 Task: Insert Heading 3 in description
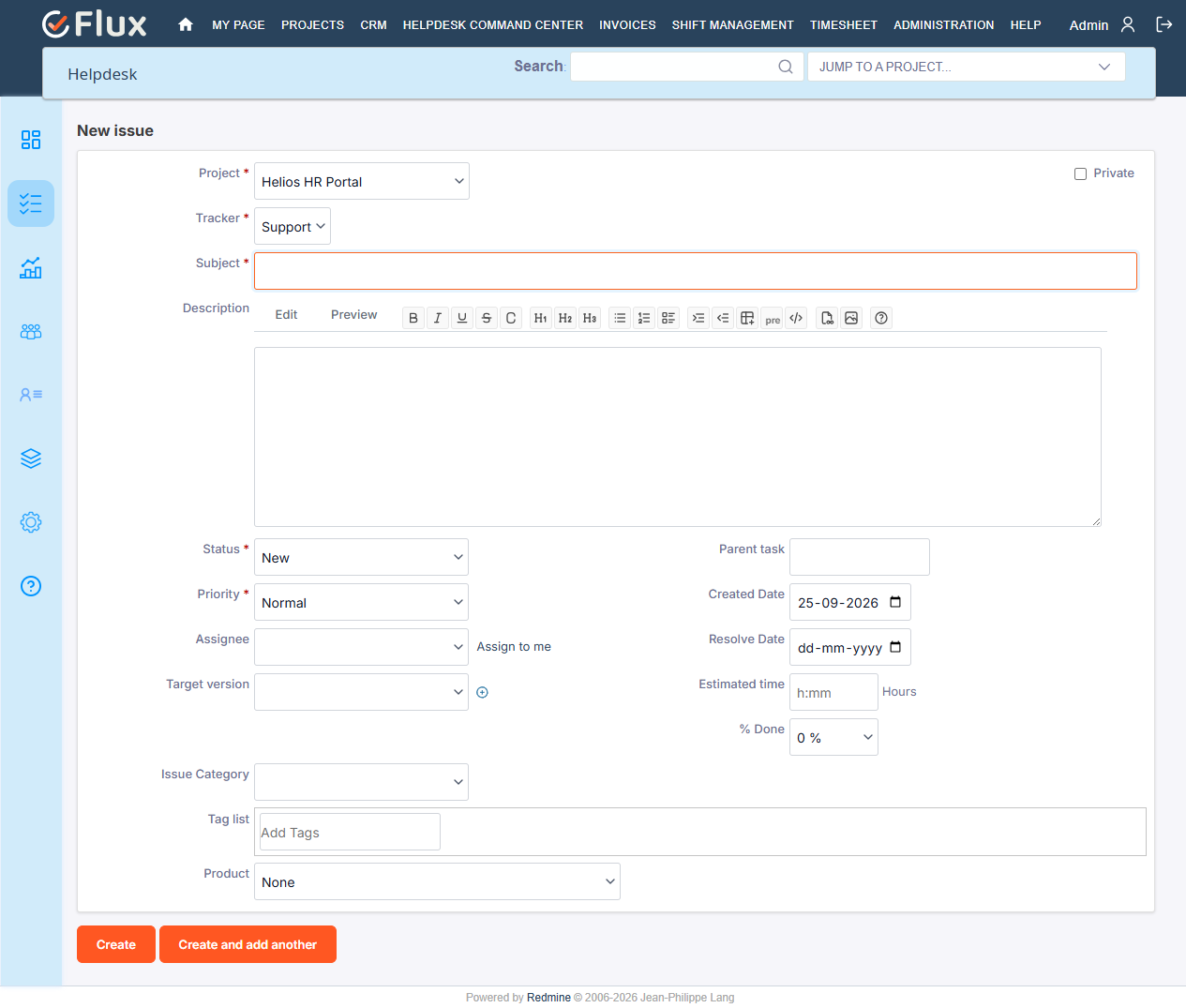click(x=590, y=318)
